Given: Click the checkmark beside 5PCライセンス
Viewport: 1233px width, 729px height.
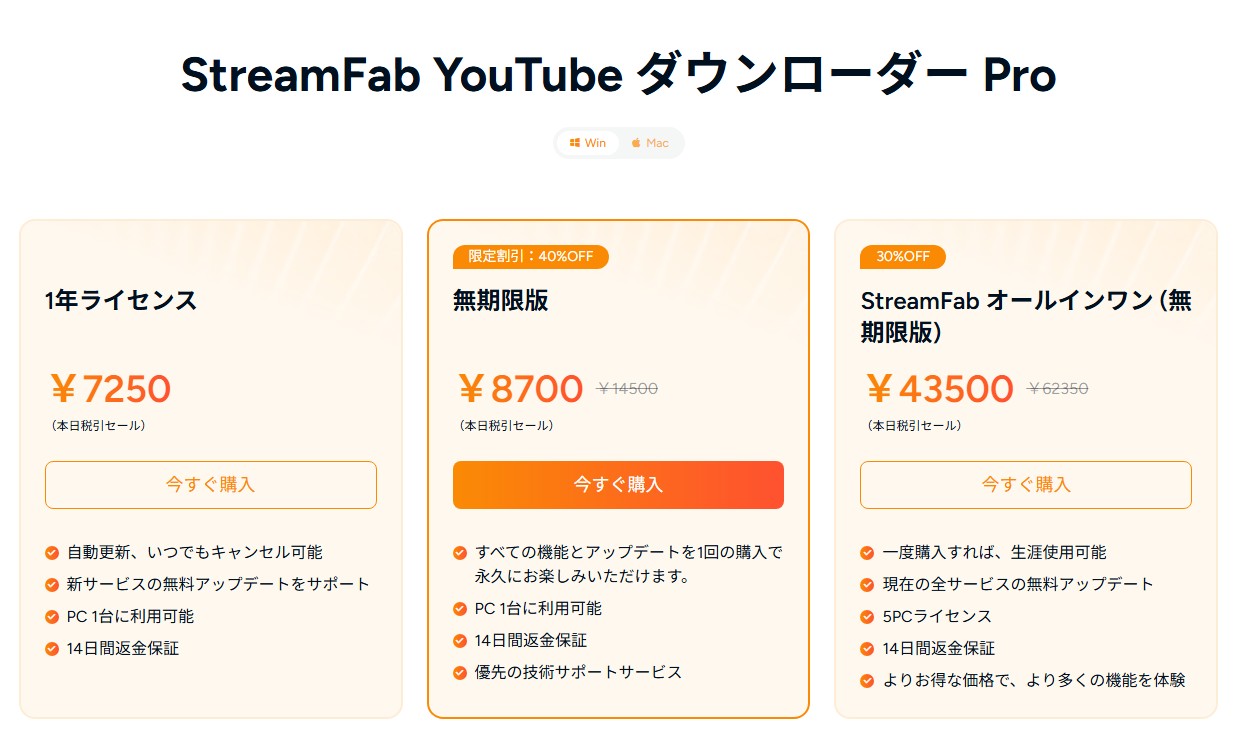Looking at the screenshot, I should pos(866,616).
